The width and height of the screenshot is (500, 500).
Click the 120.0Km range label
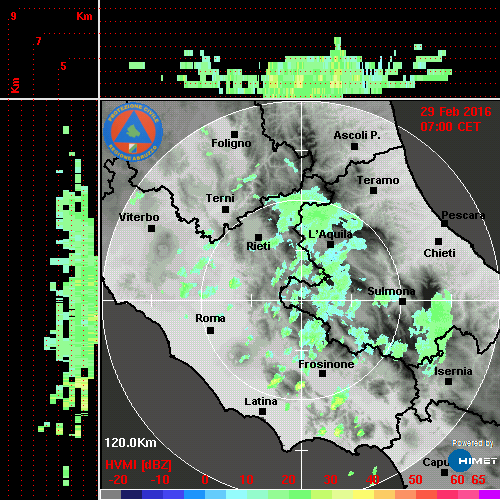130,443
